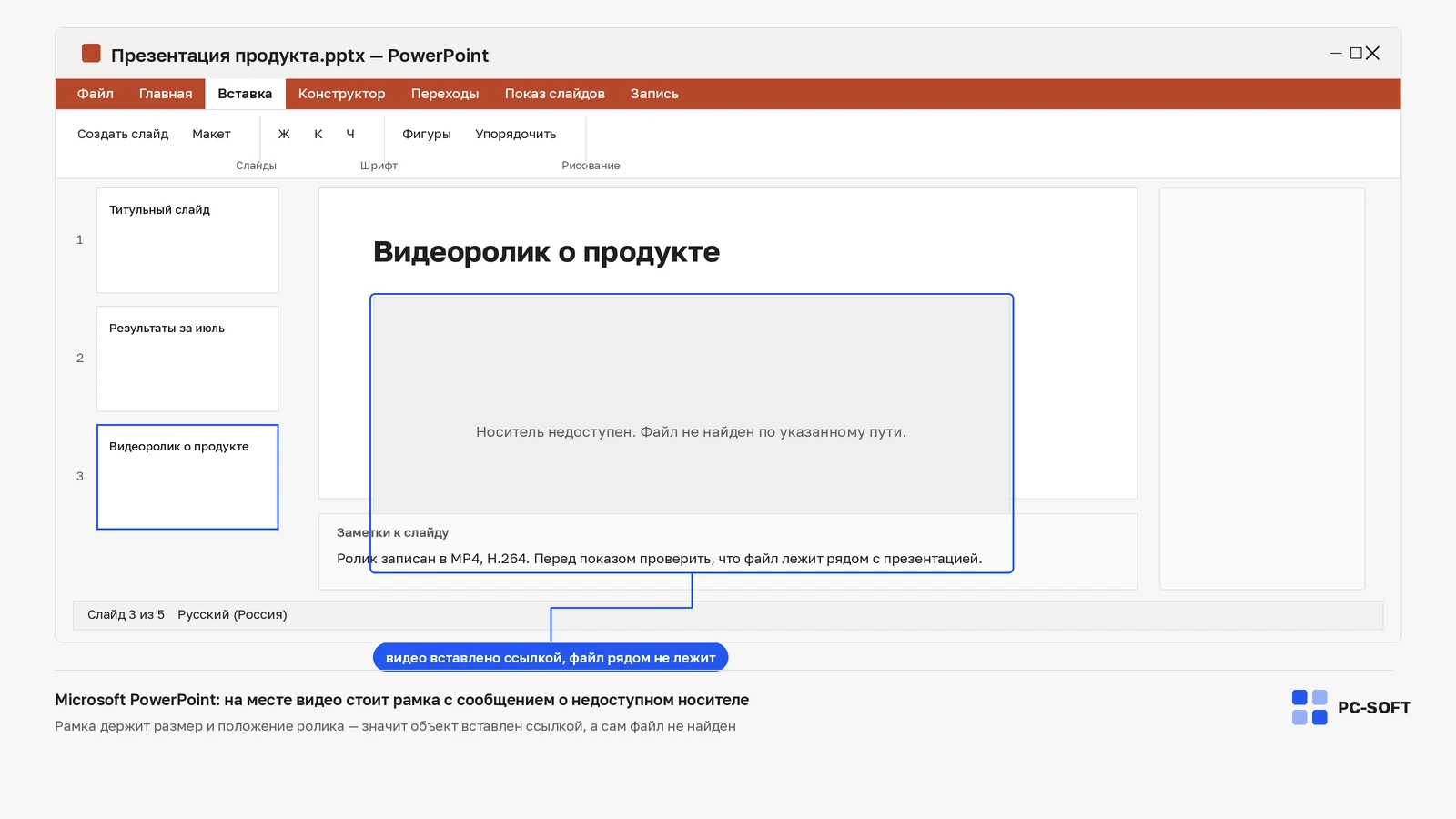Viewport: 1456px width, 819px height.
Task: Select the Видеоролик о продукте slide thumbnail
Action: 187,477
